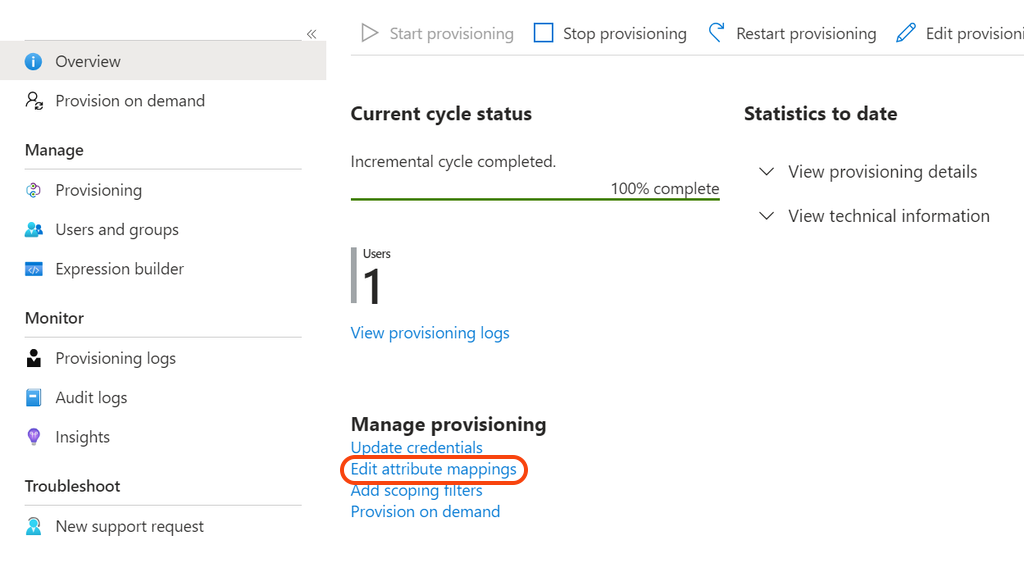Click the Expression builder icon
The width and height of the screenshot is (1024, 566).
pos(34,269)
